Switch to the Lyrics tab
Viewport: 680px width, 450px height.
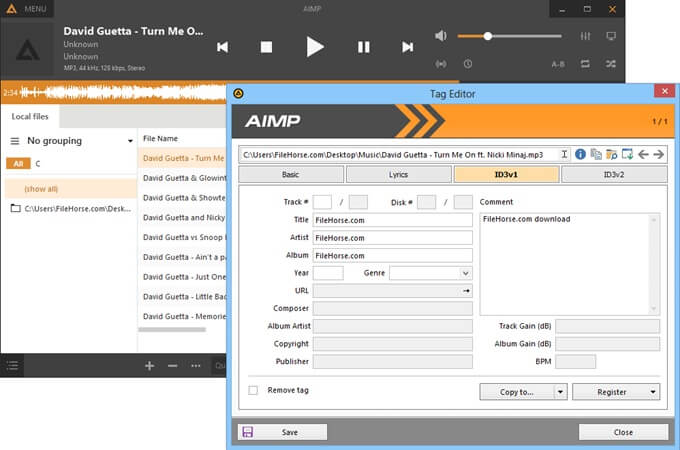click(398, 174)
